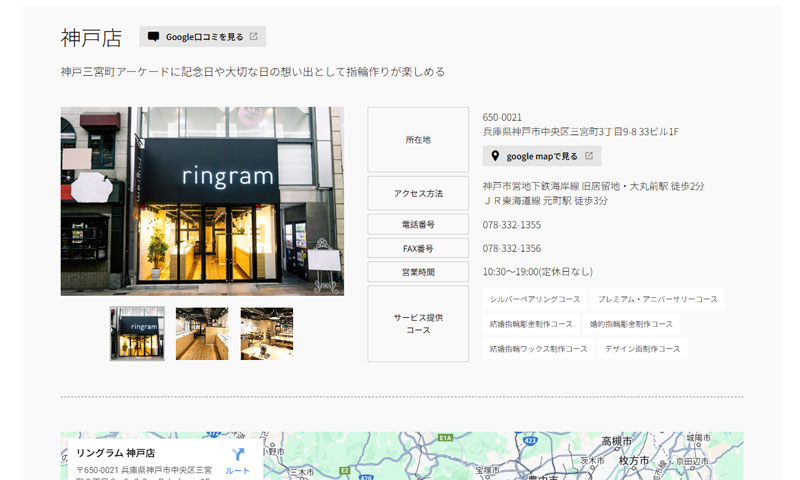Click postal code 650-0021
The height and width of the screenshot is (480, 800).
pos(502,117)
